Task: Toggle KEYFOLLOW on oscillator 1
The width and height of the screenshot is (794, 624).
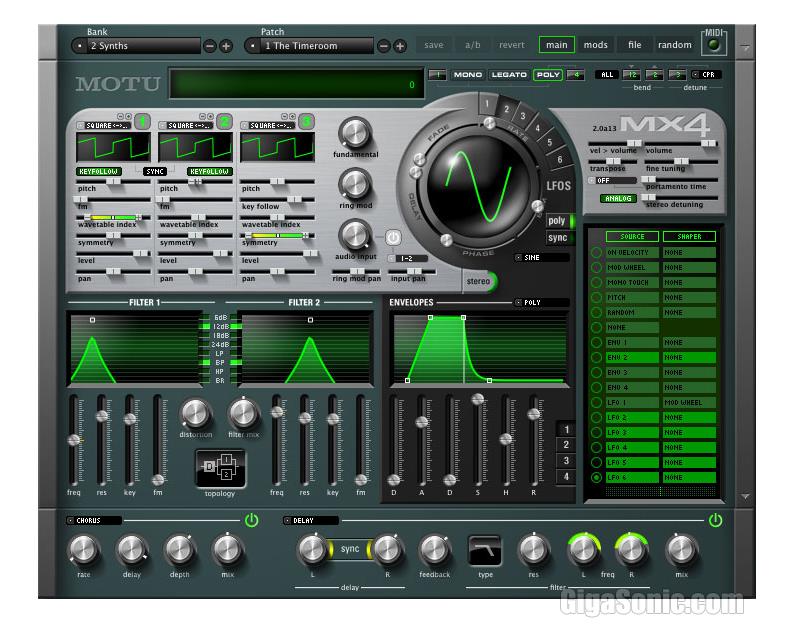Action: tap(98, 172)
